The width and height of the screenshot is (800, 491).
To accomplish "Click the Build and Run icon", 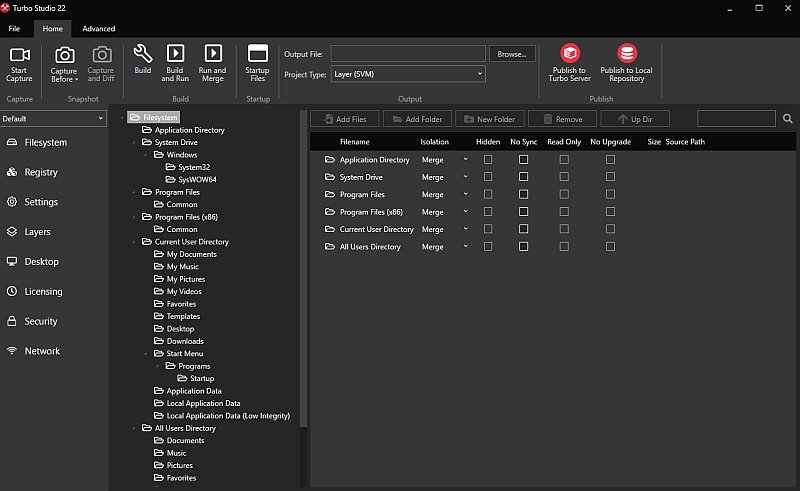I will pyautogui.click(x=176, y=53).
